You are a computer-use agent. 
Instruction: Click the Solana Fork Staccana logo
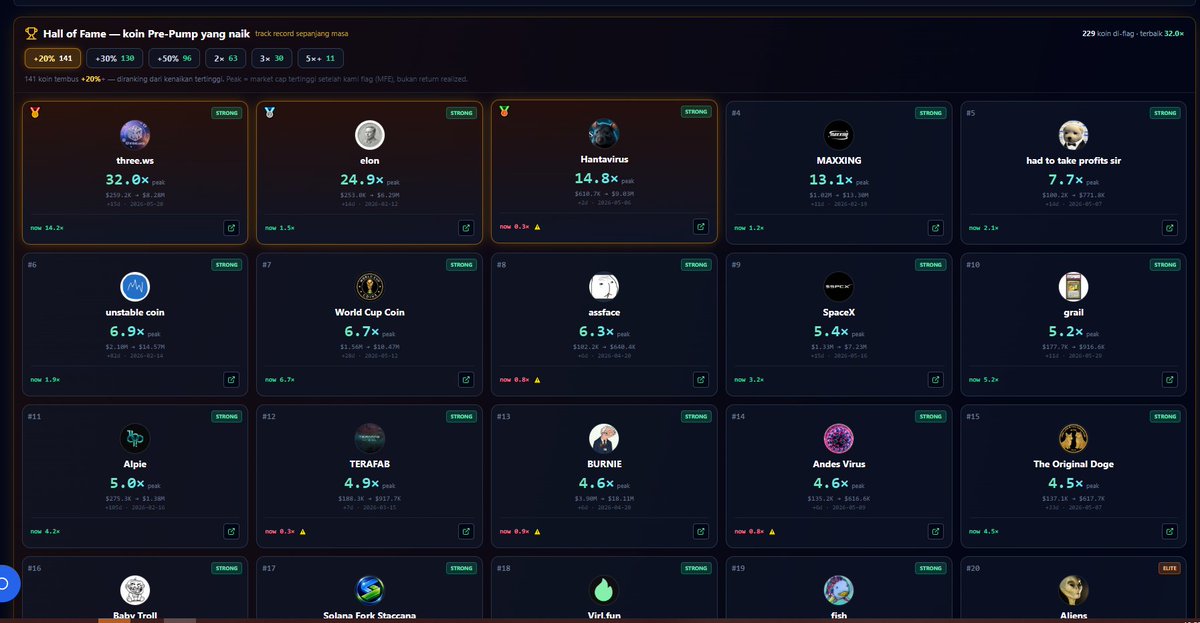click(370, 591)
